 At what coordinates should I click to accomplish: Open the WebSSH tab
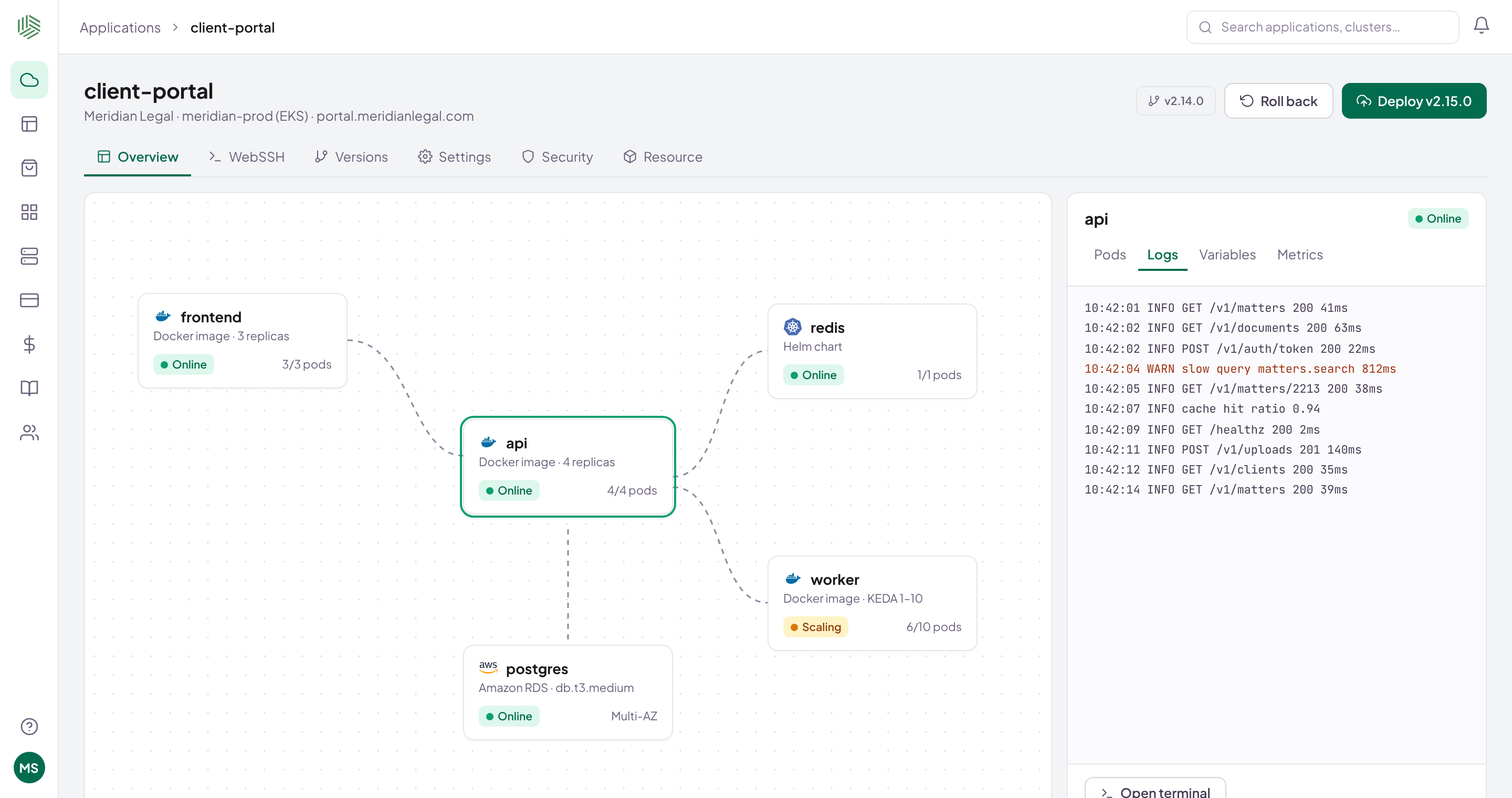[247, 156]
